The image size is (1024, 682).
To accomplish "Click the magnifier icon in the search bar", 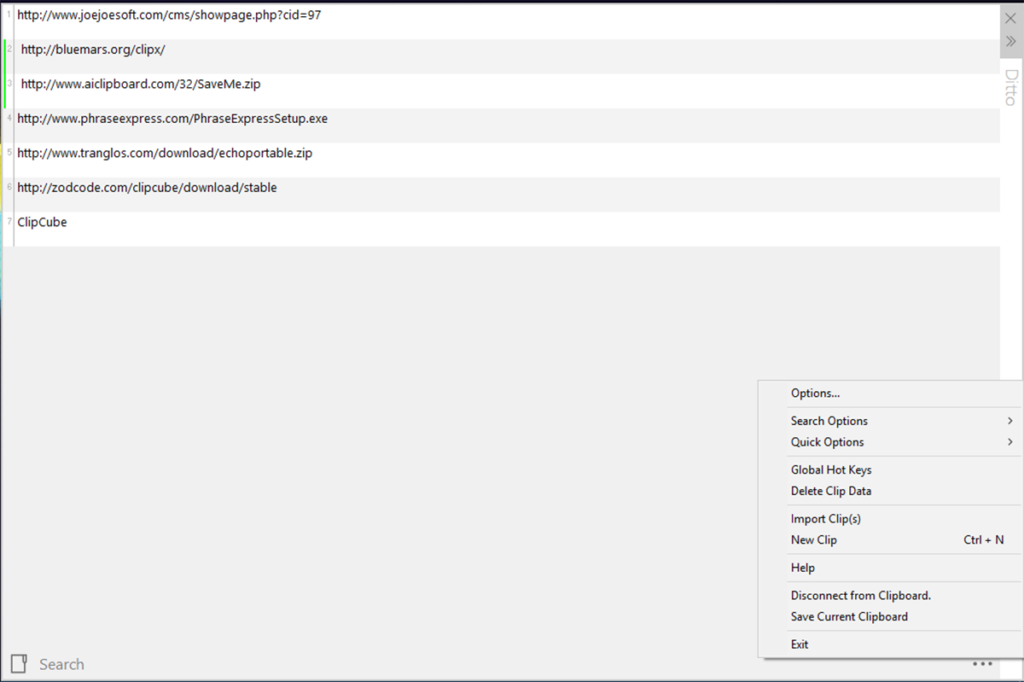I will [21, 663].
